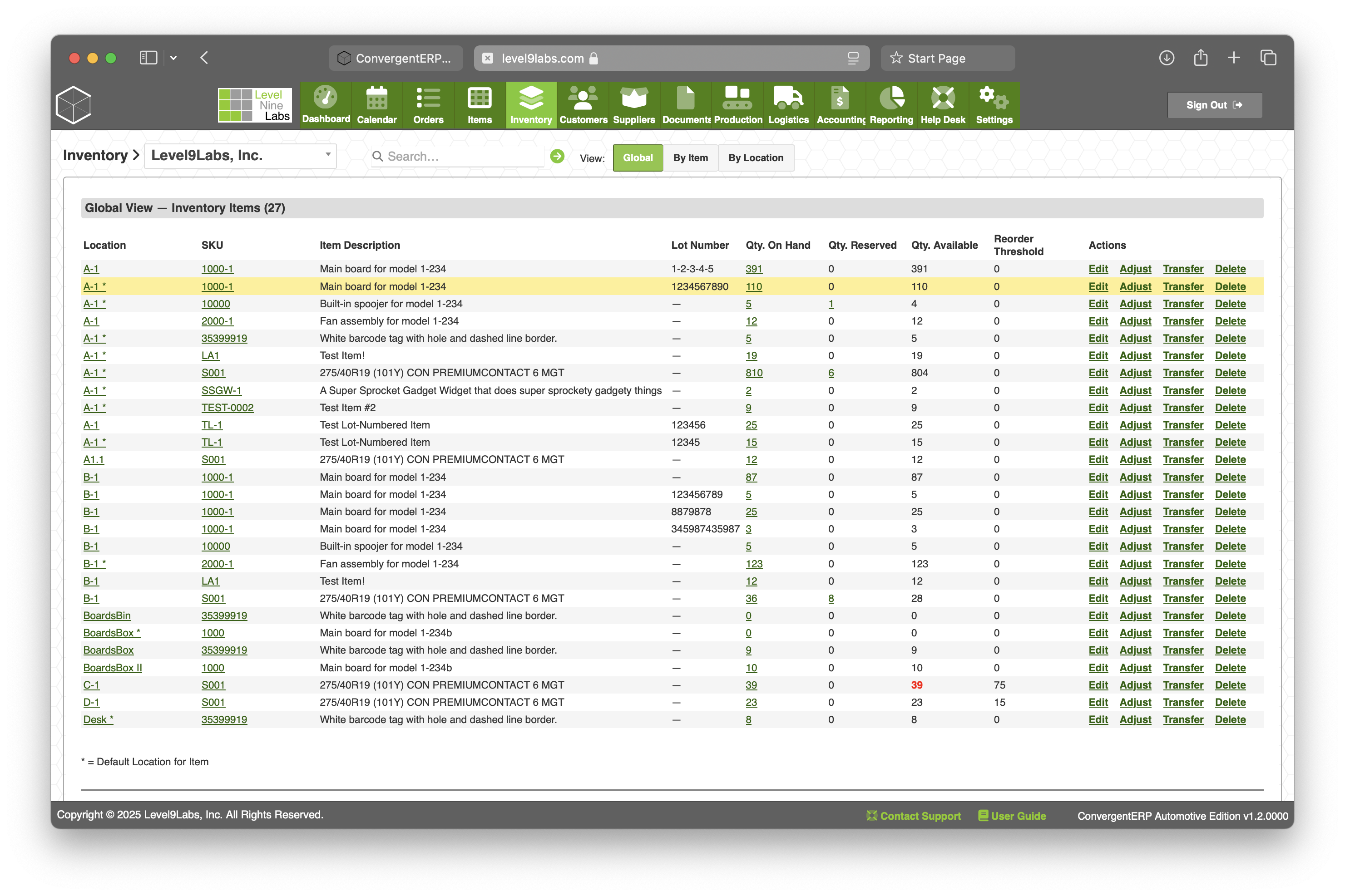Adjust quantity for the SSGW-1 row
This screenshot has width=1345, height=896.
click(1135, 390)
